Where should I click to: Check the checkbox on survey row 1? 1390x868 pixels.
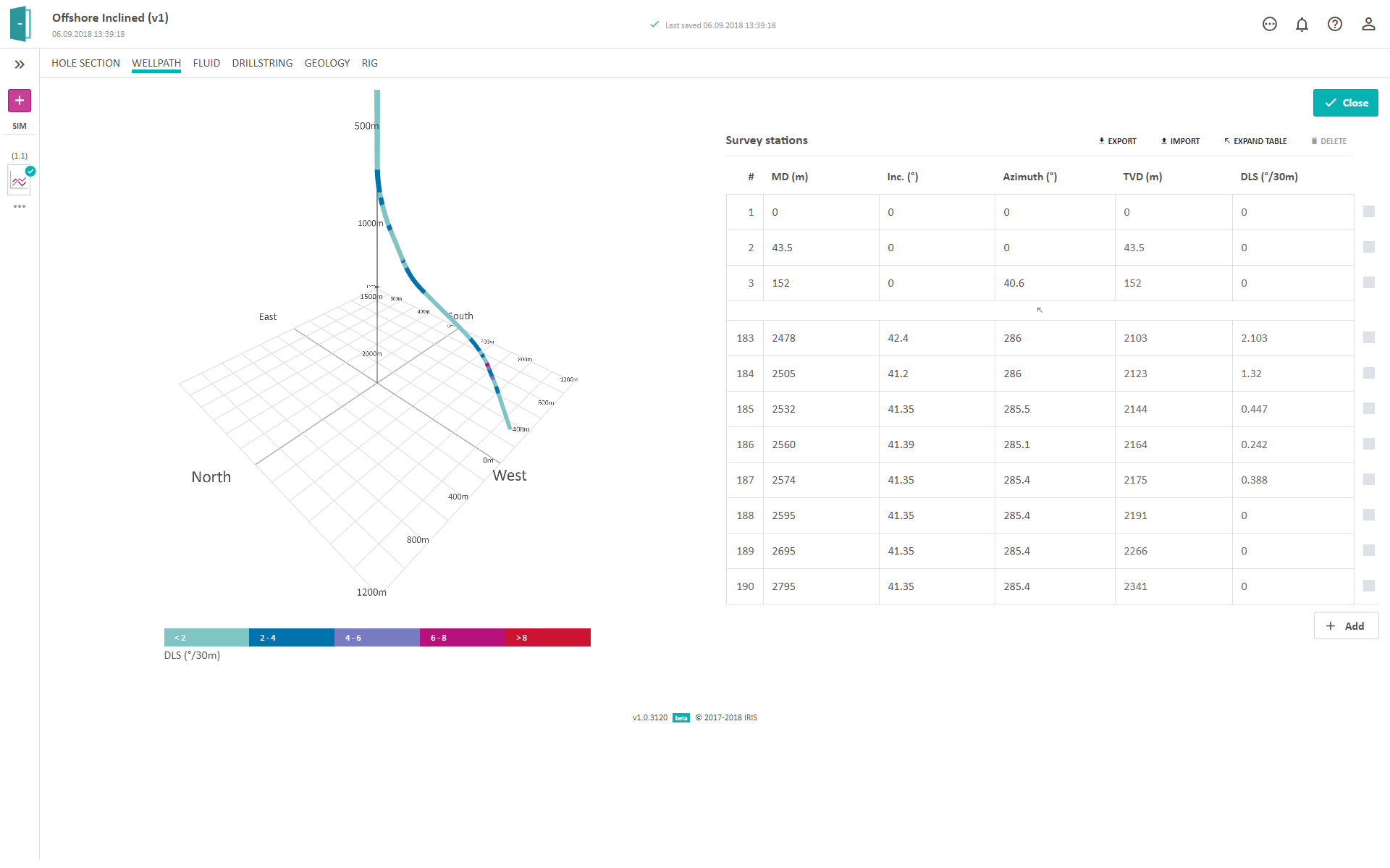click(1369, 211)
